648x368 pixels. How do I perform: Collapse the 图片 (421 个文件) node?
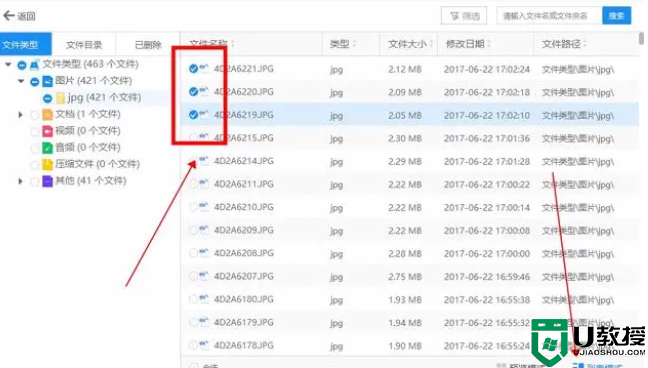point(21,81)
